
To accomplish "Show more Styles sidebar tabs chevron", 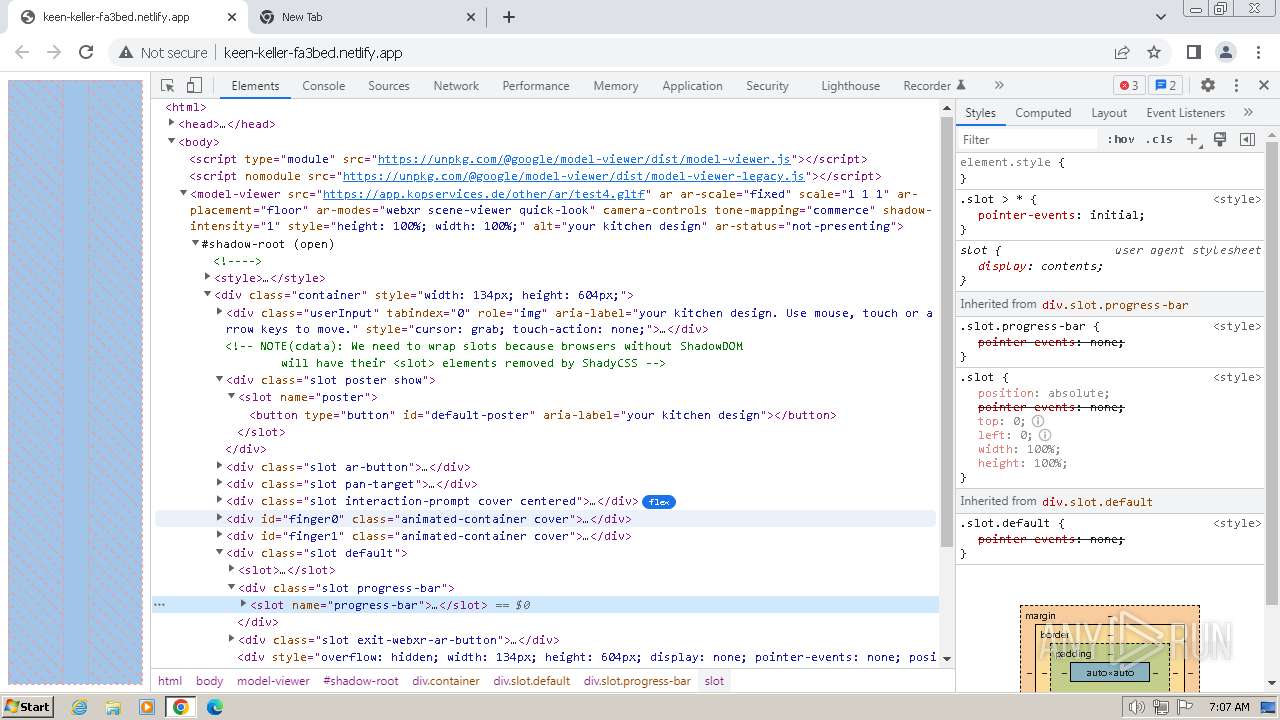I will pyautogui.click(x=1248, y=113).
